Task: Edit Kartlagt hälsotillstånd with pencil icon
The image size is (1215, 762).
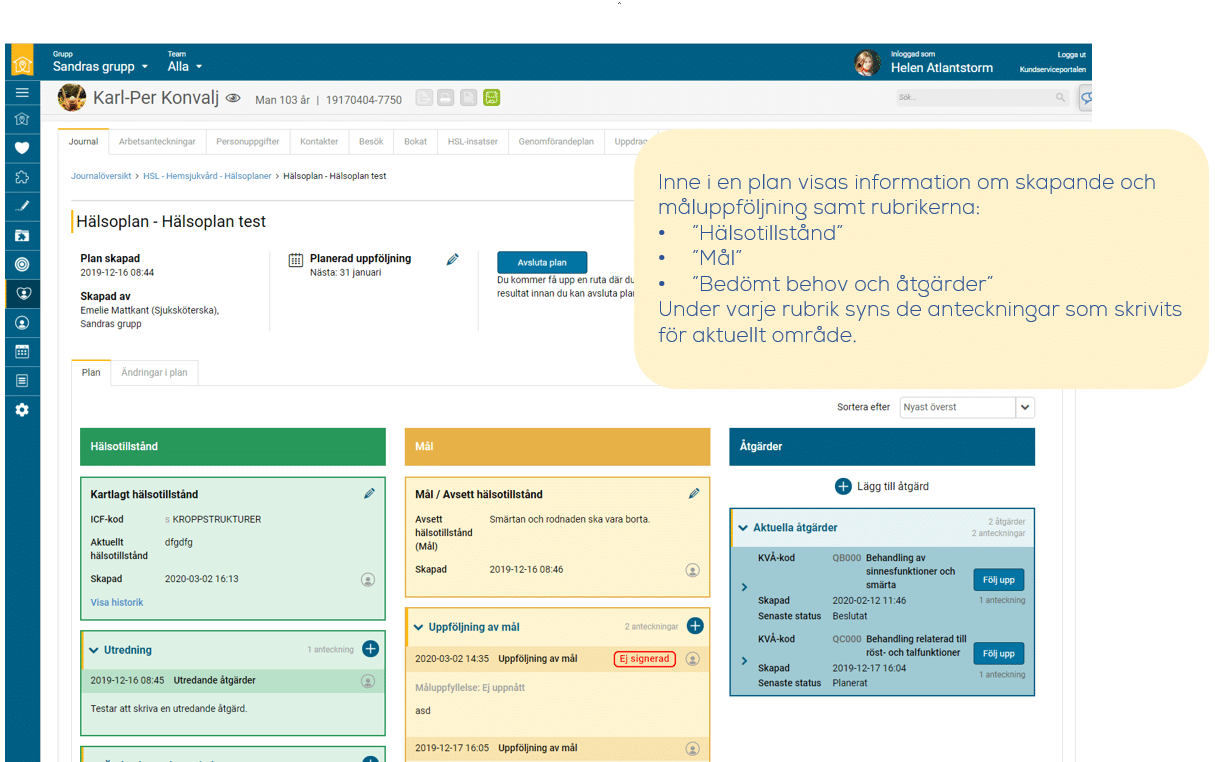Action: coord(369,493)
